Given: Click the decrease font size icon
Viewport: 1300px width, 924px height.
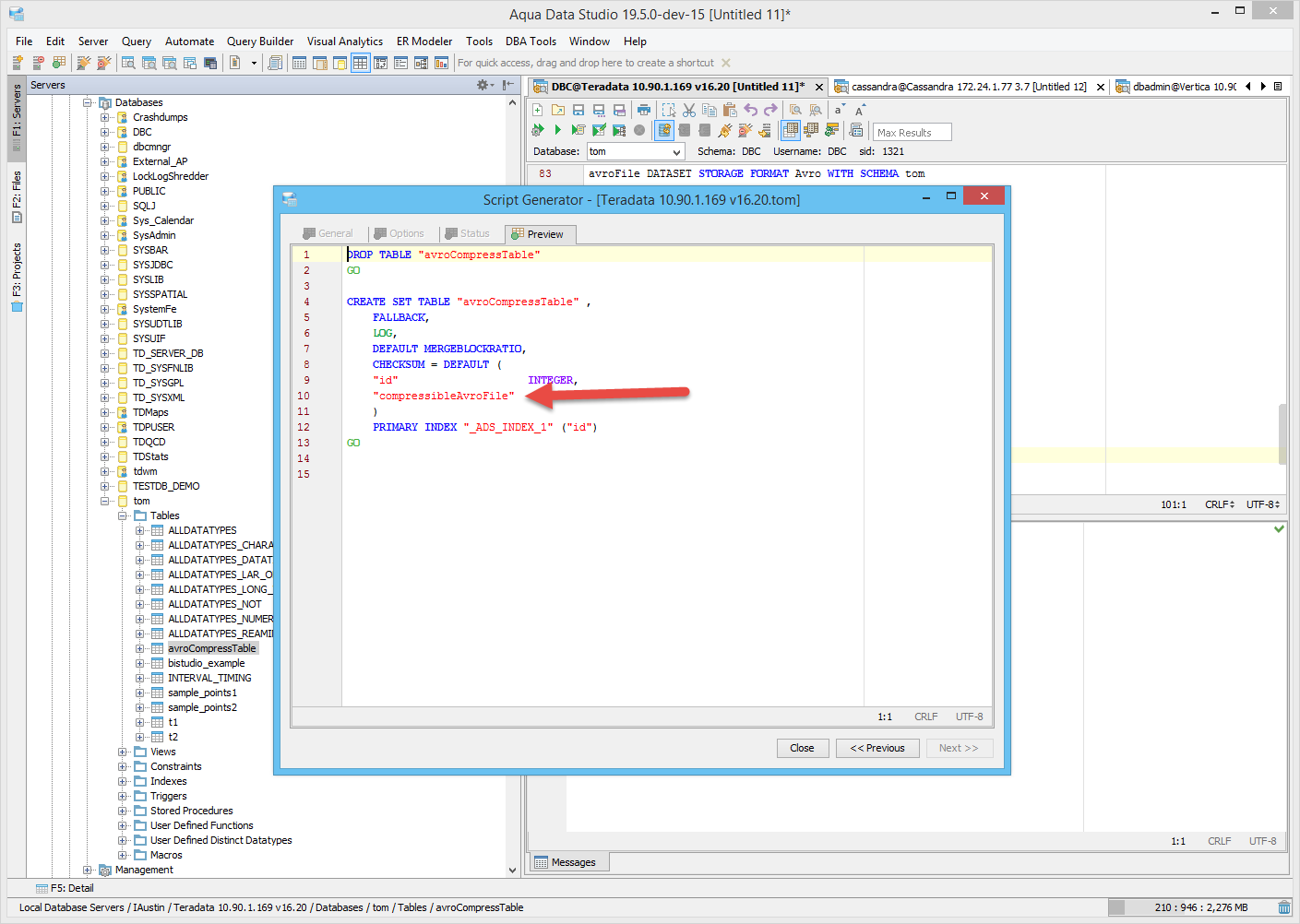Looking at the screenshot, I should [839, 110].
